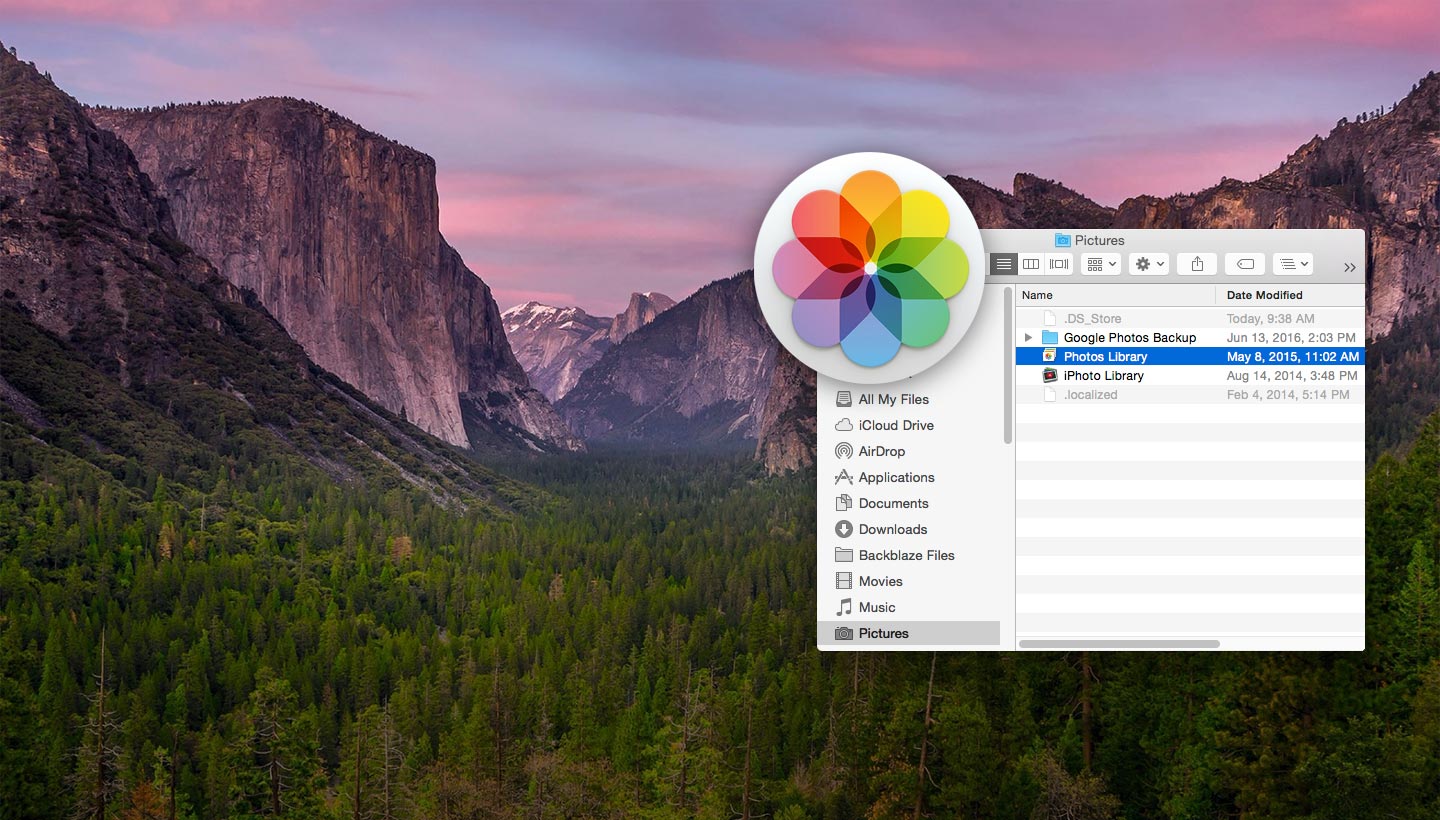1440x820 pixels.
Task: Select Backblaze Files in the sidebar
Action: tap(906, 555)
